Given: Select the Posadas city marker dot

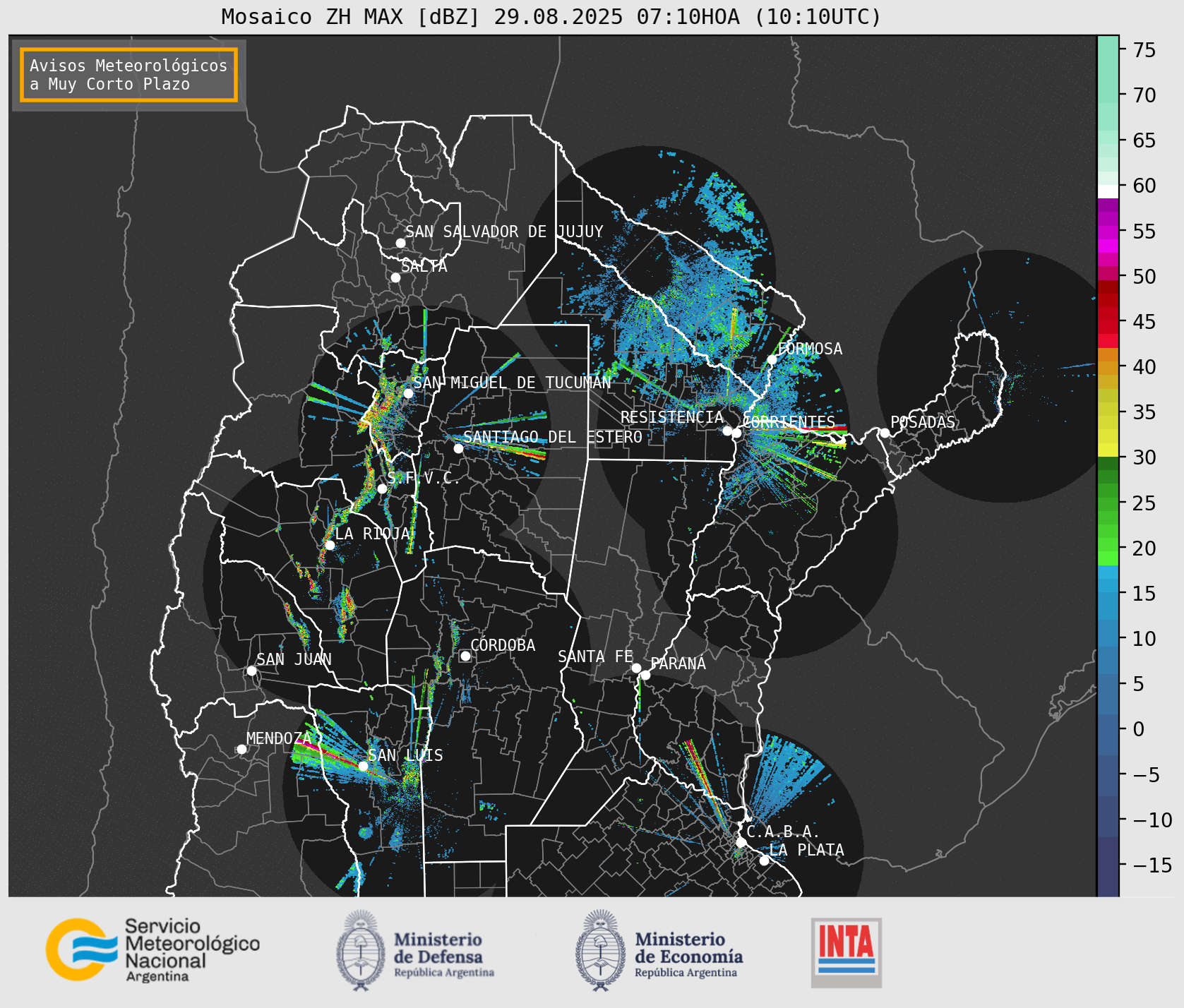Looking at the screenshot, I should (x=885, y=433).
